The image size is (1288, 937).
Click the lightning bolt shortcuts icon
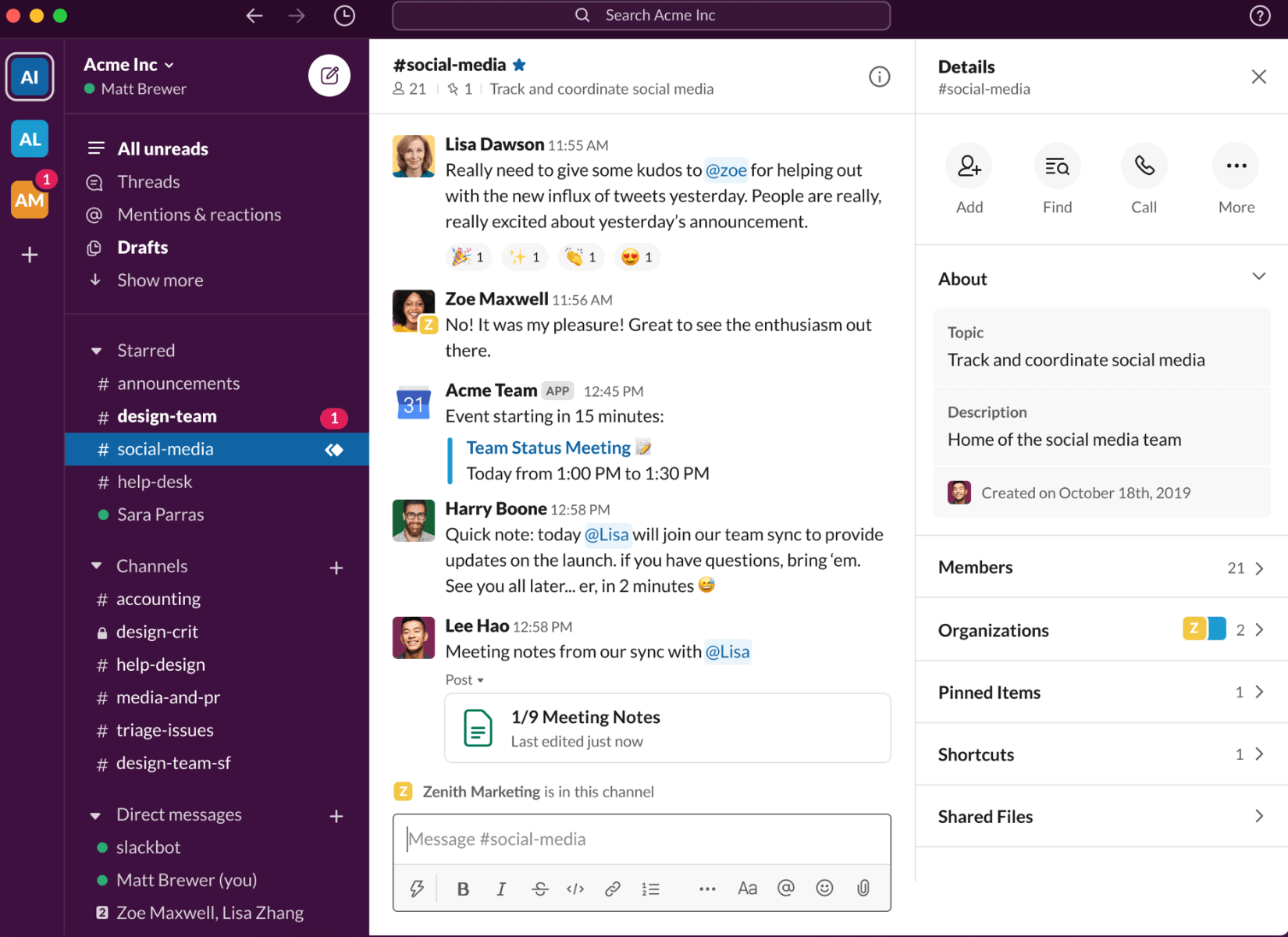(x=417, y=888)
